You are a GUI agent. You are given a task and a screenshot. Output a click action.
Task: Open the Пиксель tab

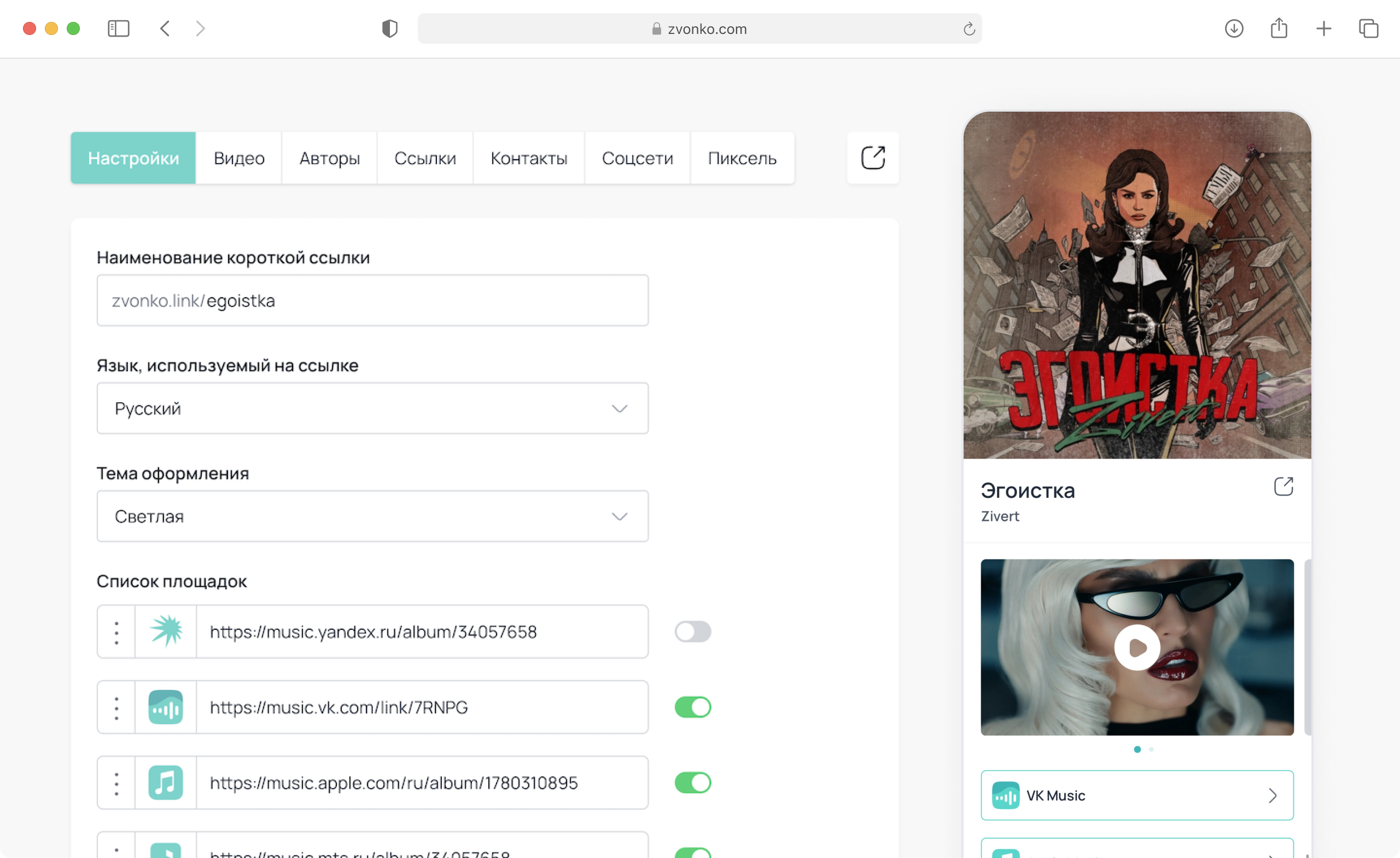coord(742,158)
